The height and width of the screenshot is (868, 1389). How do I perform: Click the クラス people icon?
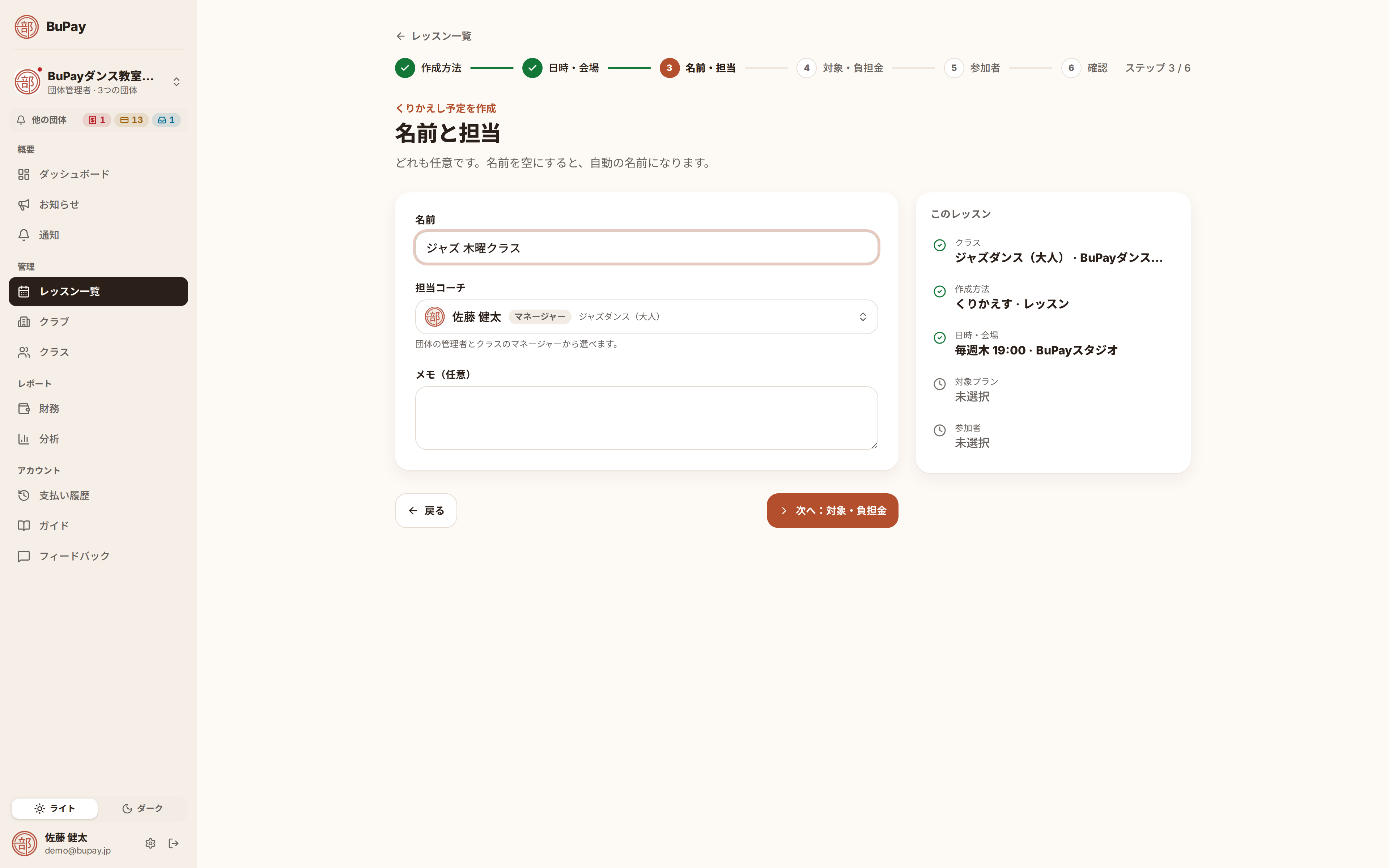[x=24, y=352]
